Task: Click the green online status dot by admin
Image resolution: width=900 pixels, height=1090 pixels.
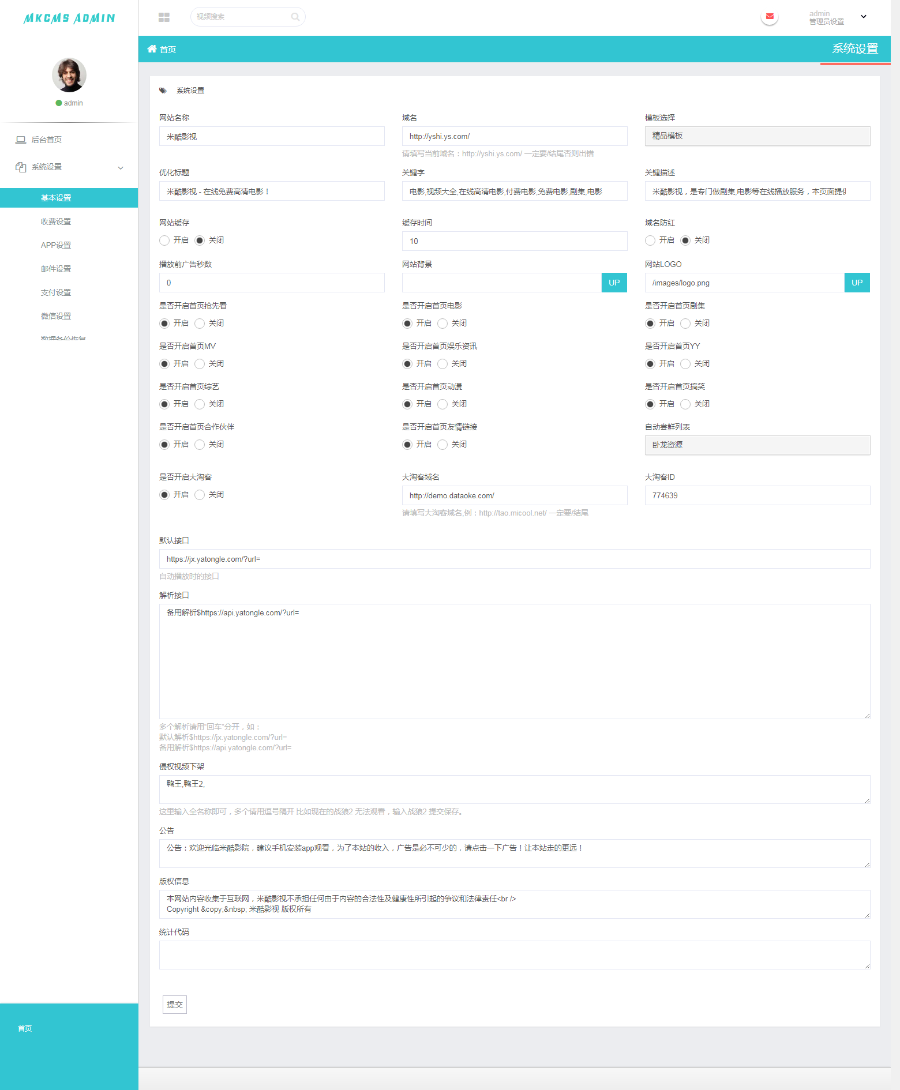Action: tap(58, 103)
